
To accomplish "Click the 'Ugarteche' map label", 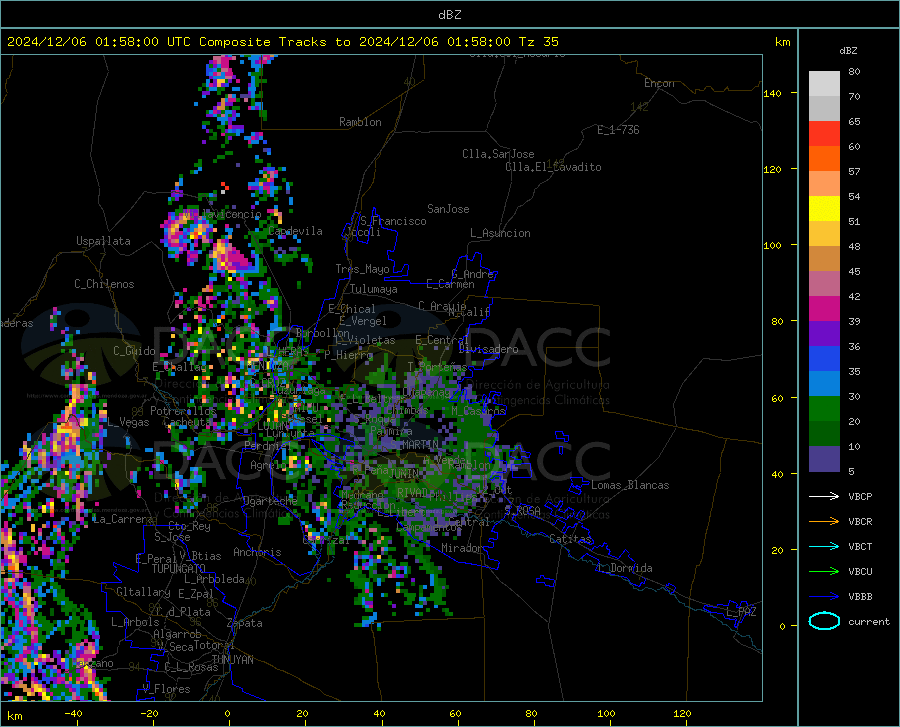I will [x=270, y=501].
